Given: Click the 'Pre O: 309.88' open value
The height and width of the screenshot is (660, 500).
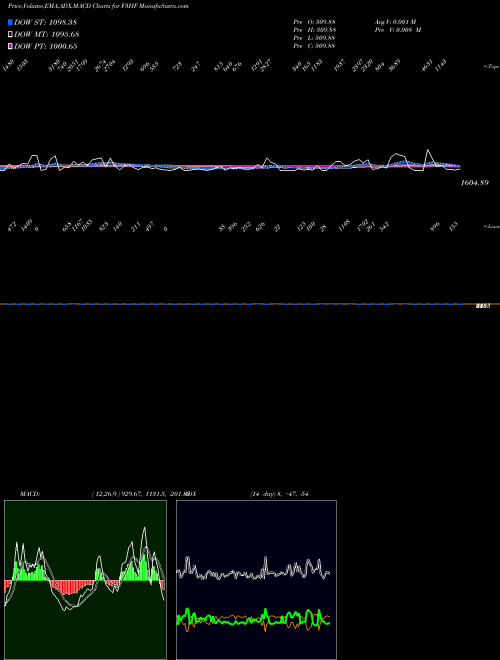Looking at the screenshot, I should point(314,22).
